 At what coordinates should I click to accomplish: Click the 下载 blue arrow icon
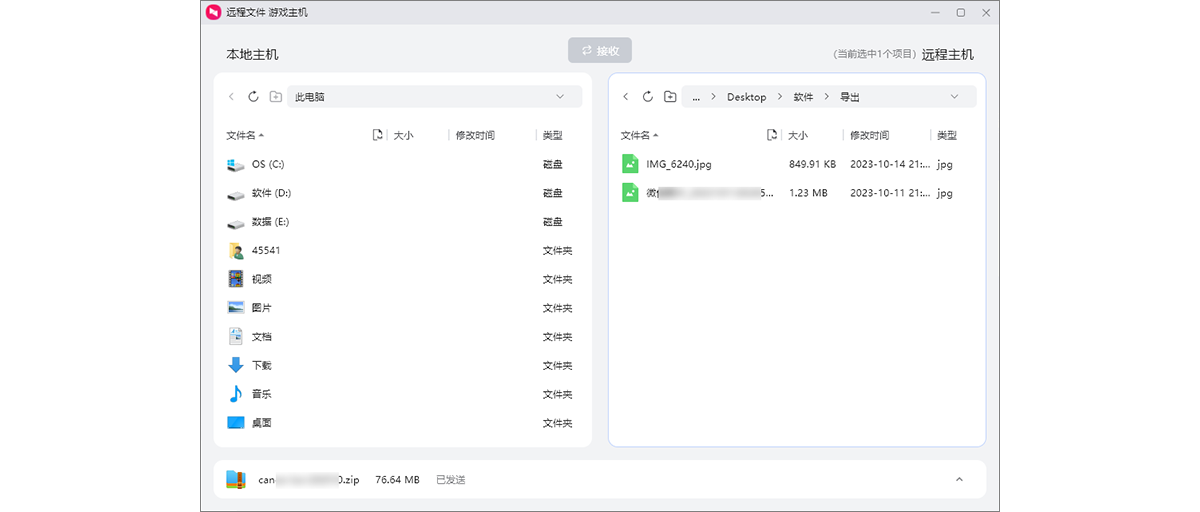pyautogui.click(x=236, y=365)
